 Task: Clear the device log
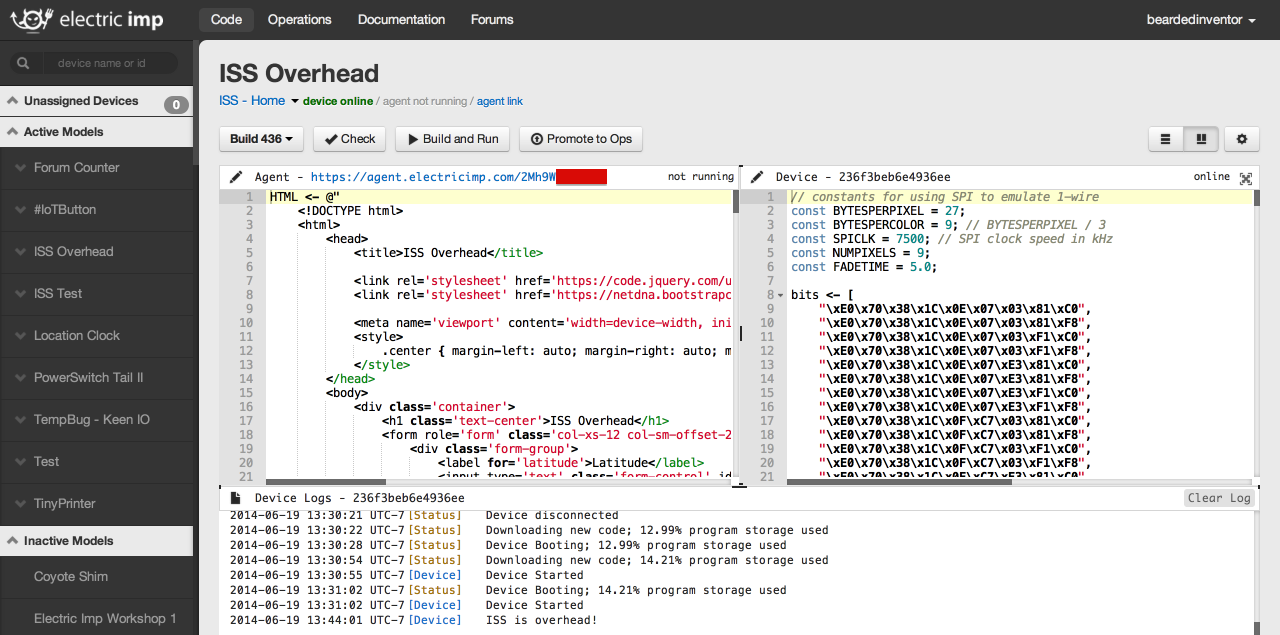1219,498
